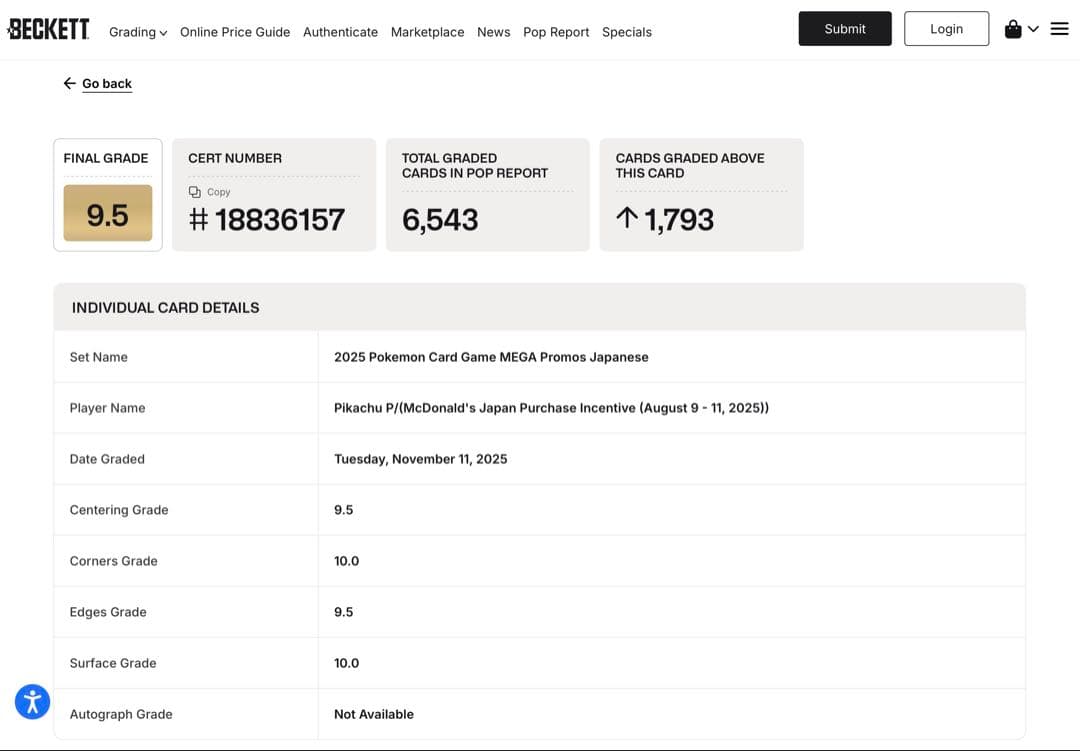The image size is (1080, 751).
Task: Click the copy icon for cert number
Action: (x=195, y=192)
